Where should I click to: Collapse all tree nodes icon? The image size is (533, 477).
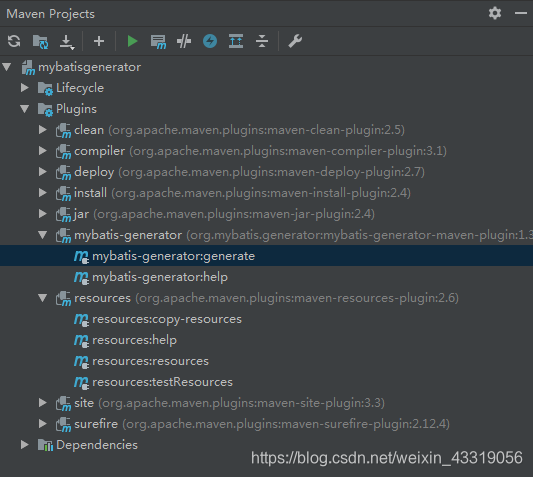262,41
